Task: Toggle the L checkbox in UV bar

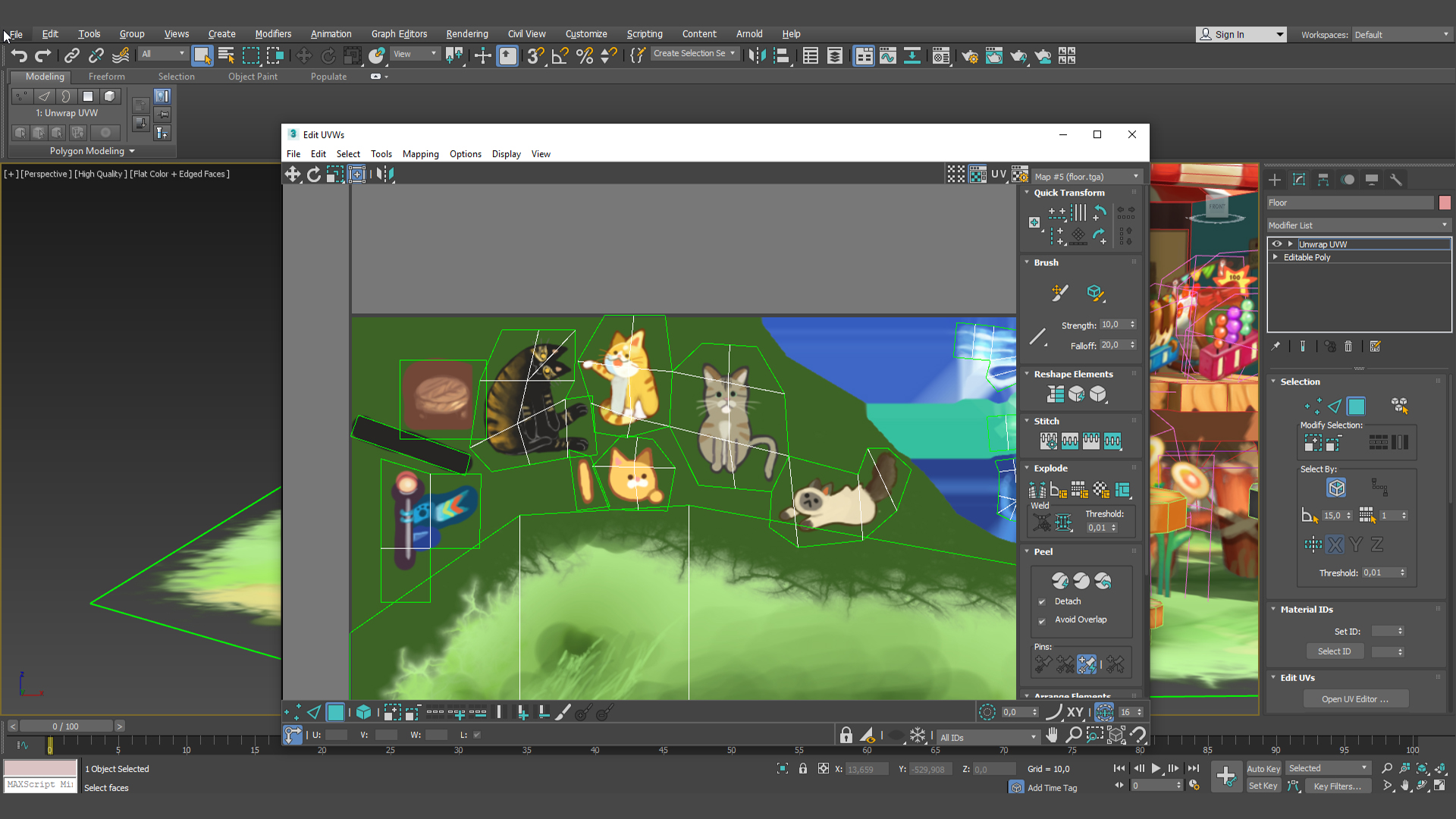Action: point(477,735)
